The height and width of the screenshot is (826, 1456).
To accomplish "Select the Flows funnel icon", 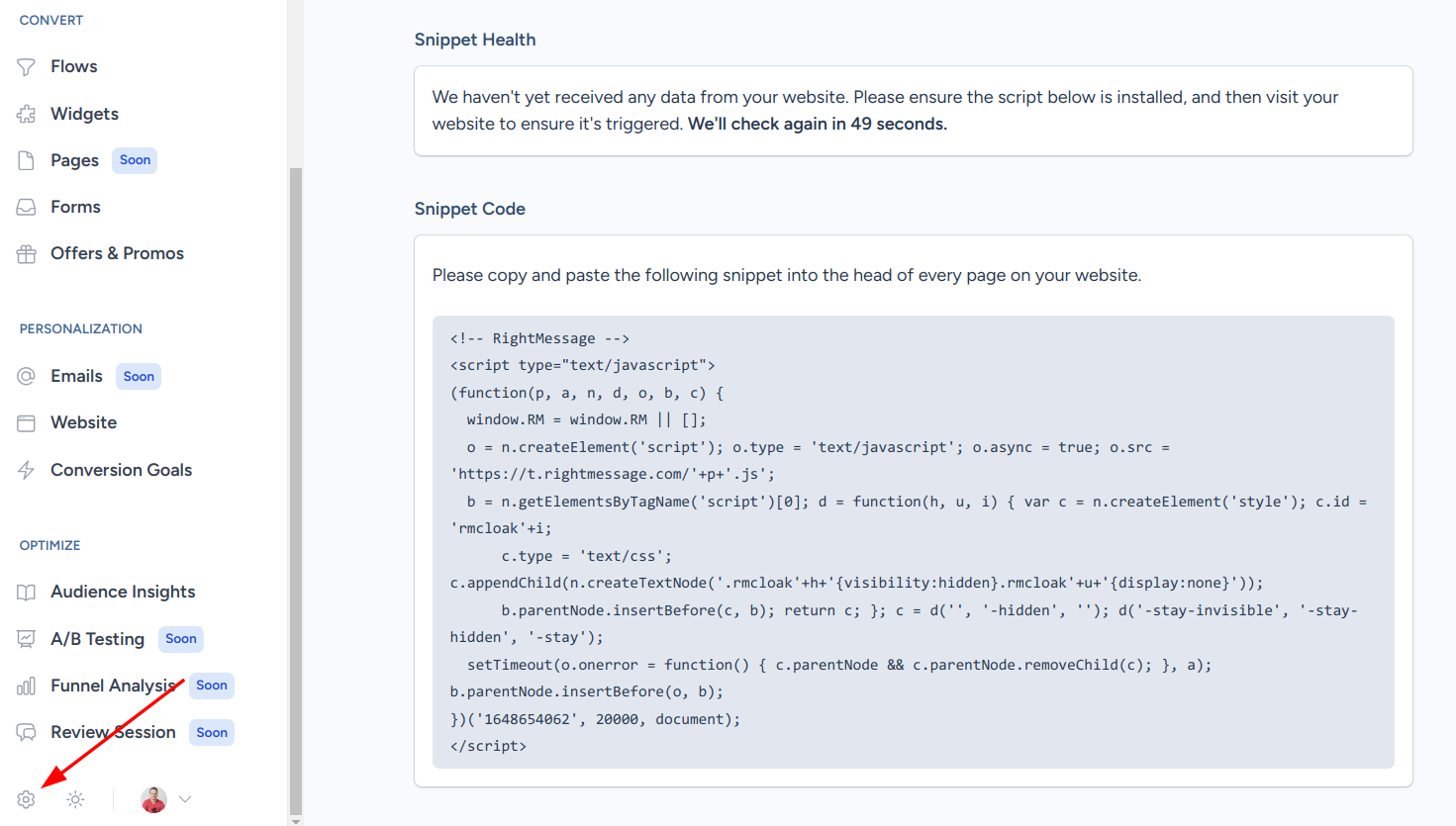I will [x=26, y=66].
